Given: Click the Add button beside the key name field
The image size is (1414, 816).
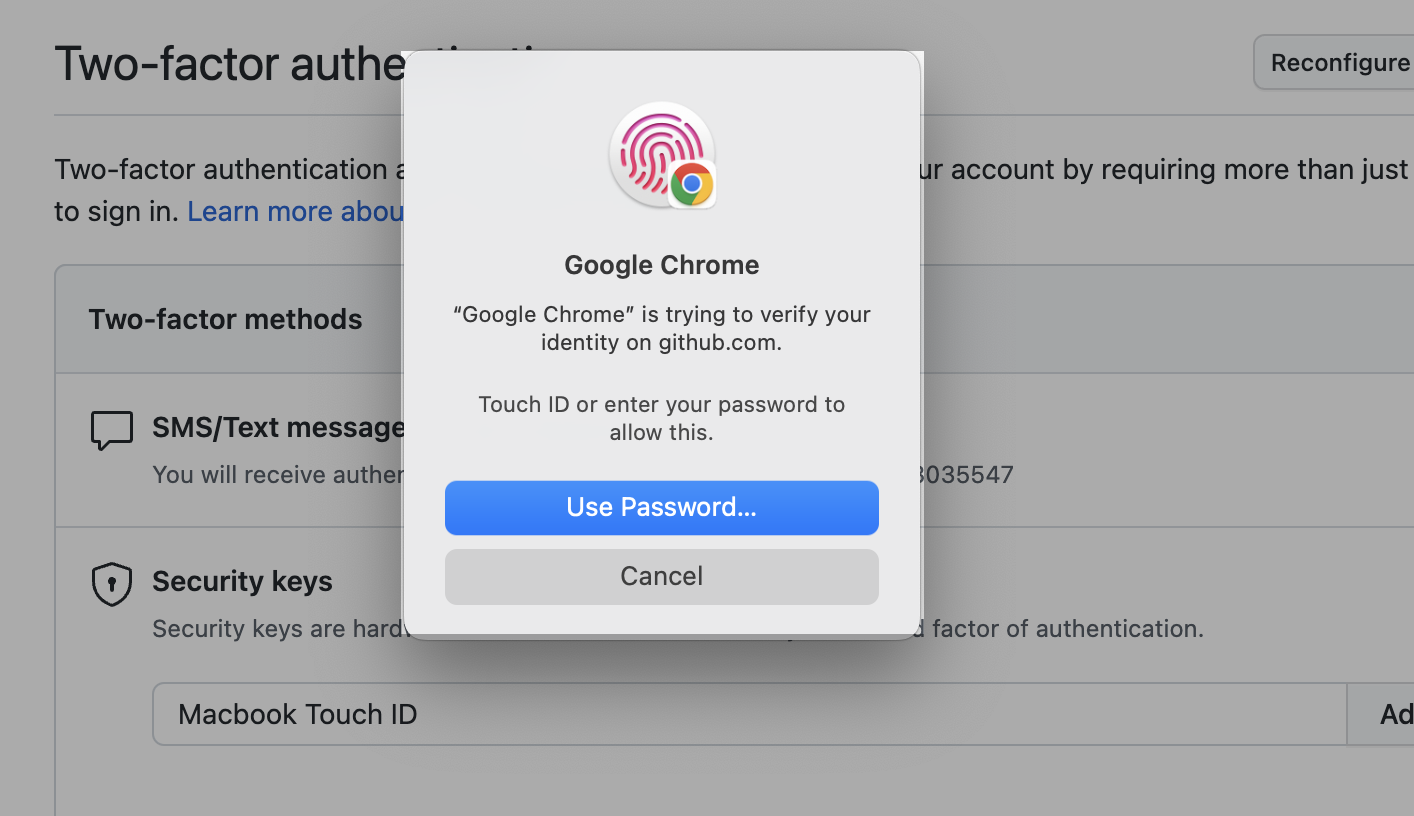Looking at the screenshot, I should (x=1397, y=714).
